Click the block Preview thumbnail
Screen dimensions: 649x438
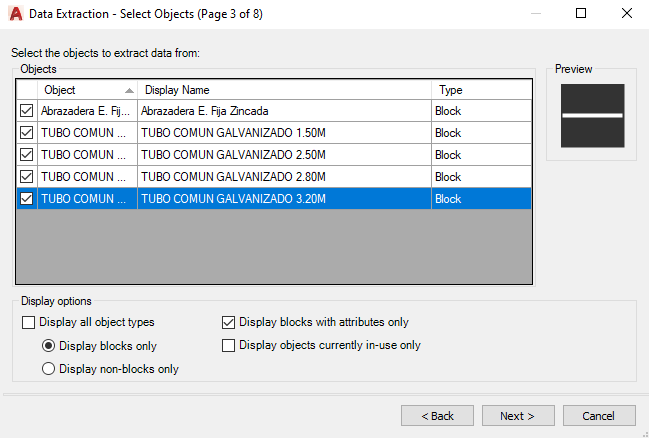point(592,116)
